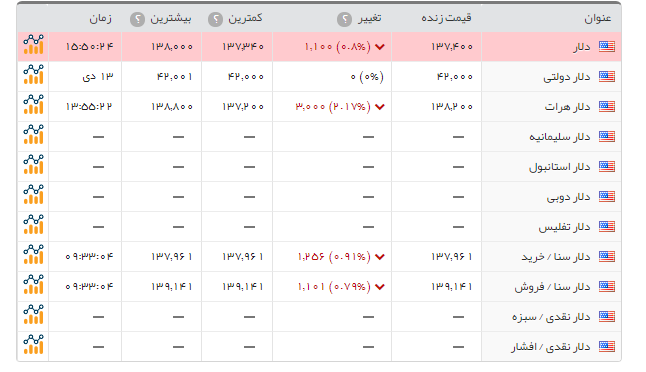Click the US flag icon beside دلار تفلیس

(606, 227)
